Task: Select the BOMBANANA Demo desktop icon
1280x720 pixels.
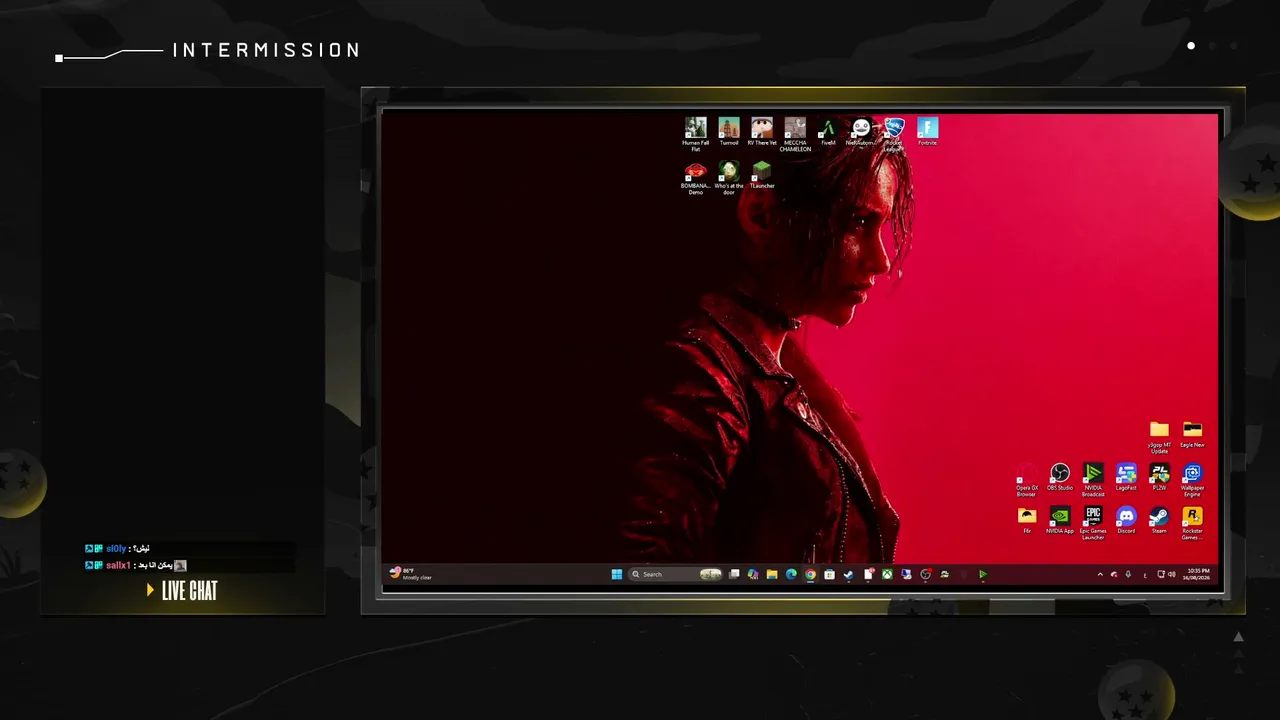Action: (696, 177)
